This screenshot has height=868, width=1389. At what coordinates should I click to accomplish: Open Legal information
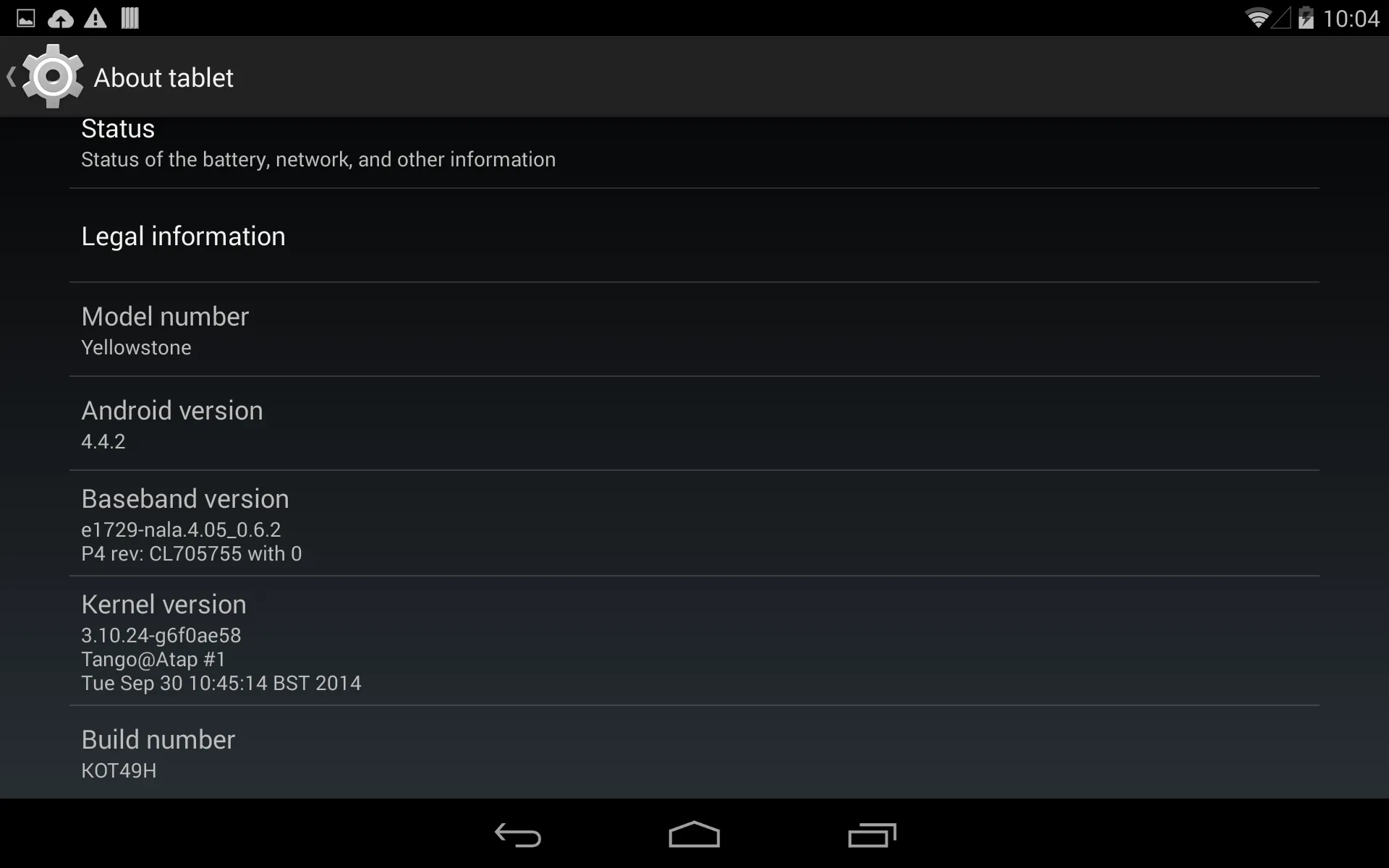(694, 236)
